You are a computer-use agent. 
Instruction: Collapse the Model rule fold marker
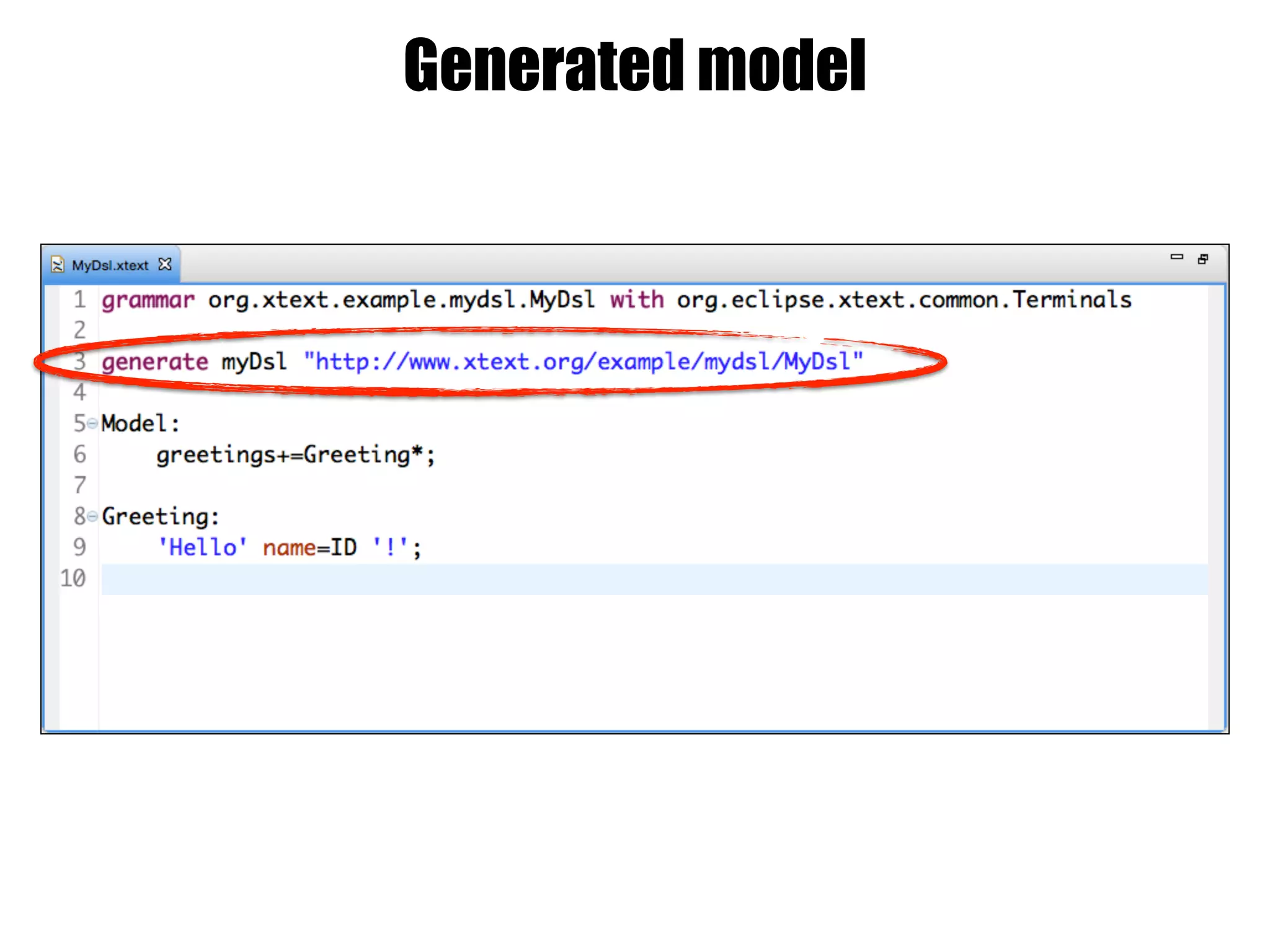pyautogui.click(x=92, y=423)
